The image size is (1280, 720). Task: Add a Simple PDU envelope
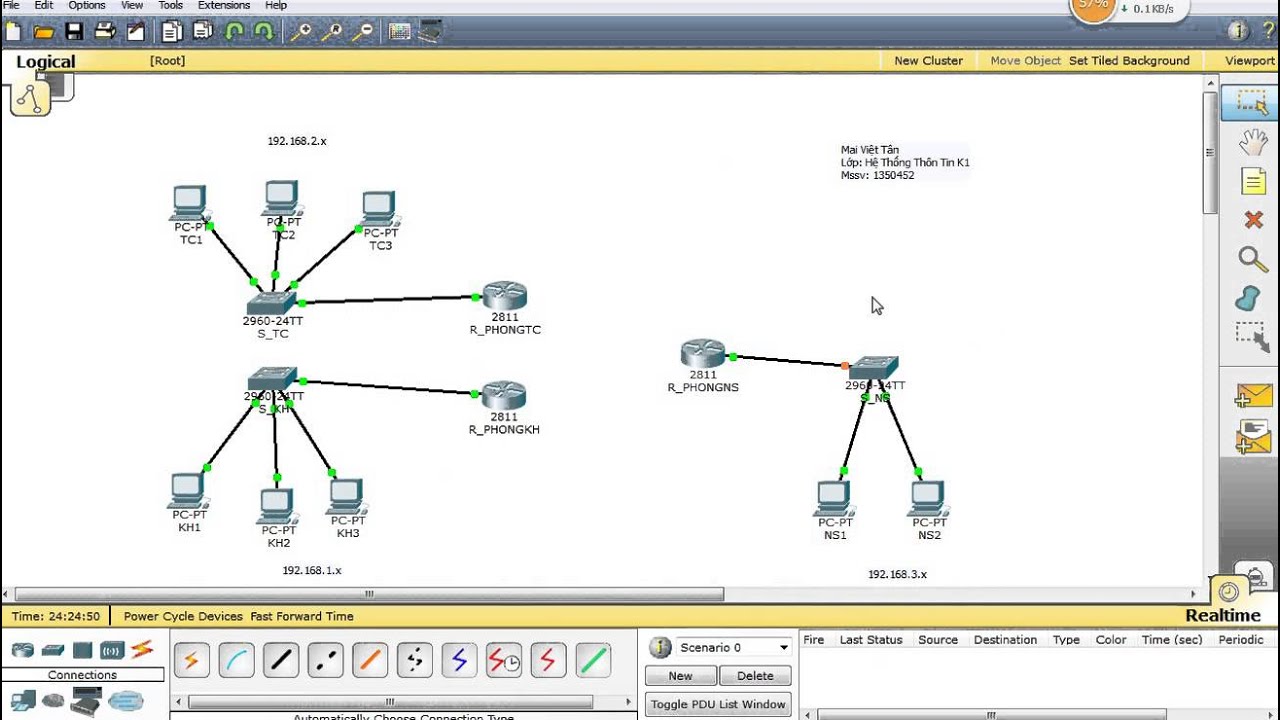[1253, 396]
